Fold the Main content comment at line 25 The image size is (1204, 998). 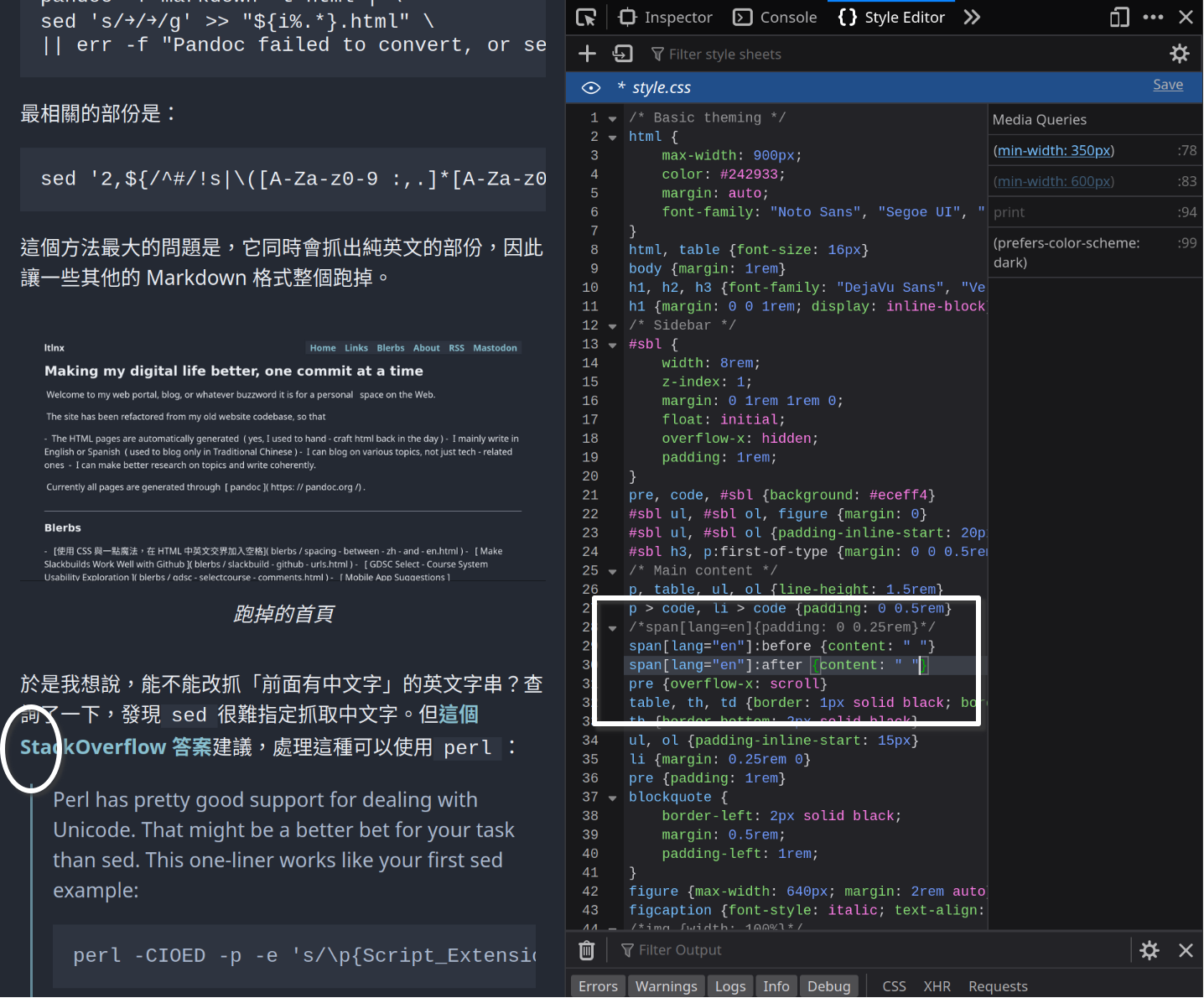click(x=612, y=571)
